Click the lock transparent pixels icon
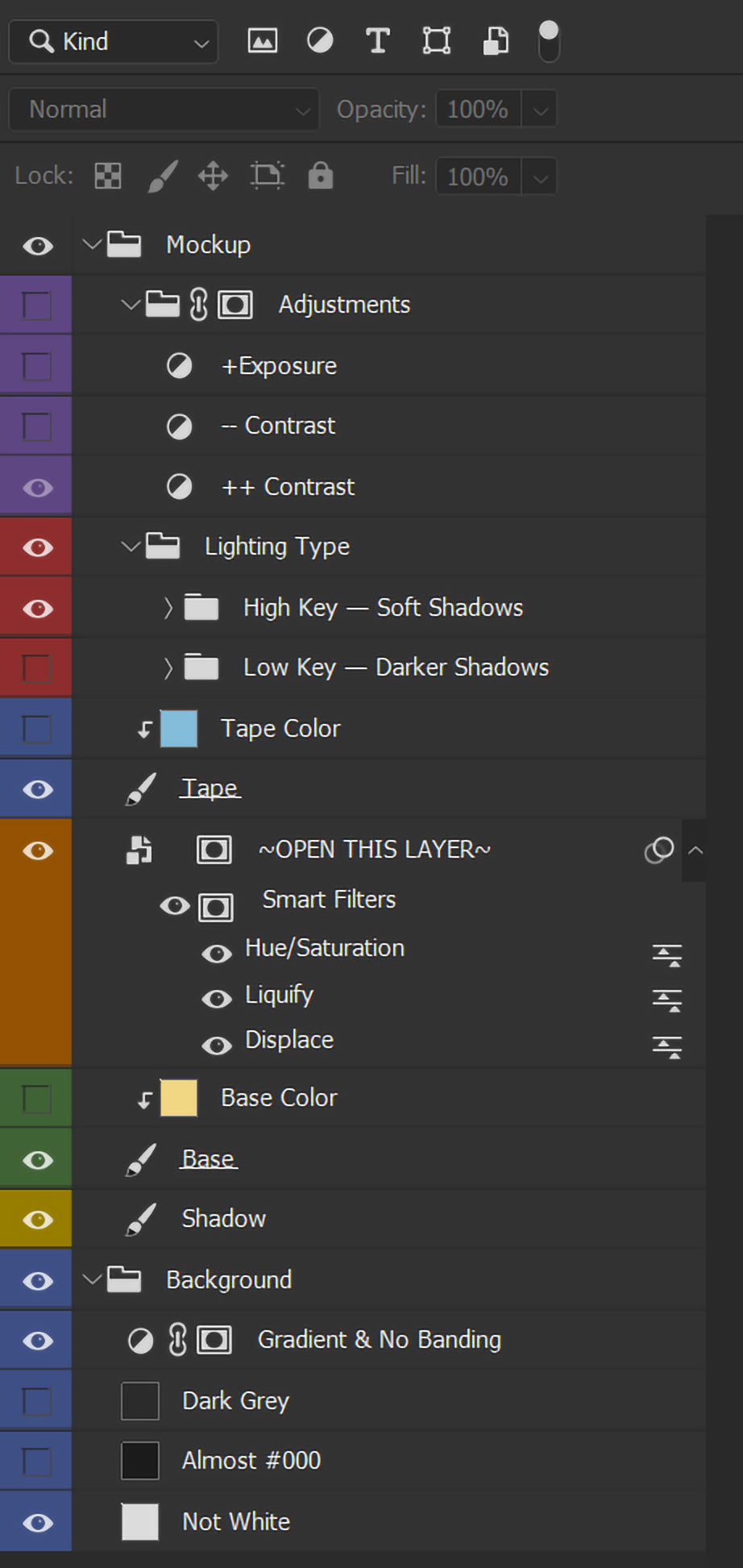The height and width of the screenshot is (1568, 743). click(x=108, y=176)
